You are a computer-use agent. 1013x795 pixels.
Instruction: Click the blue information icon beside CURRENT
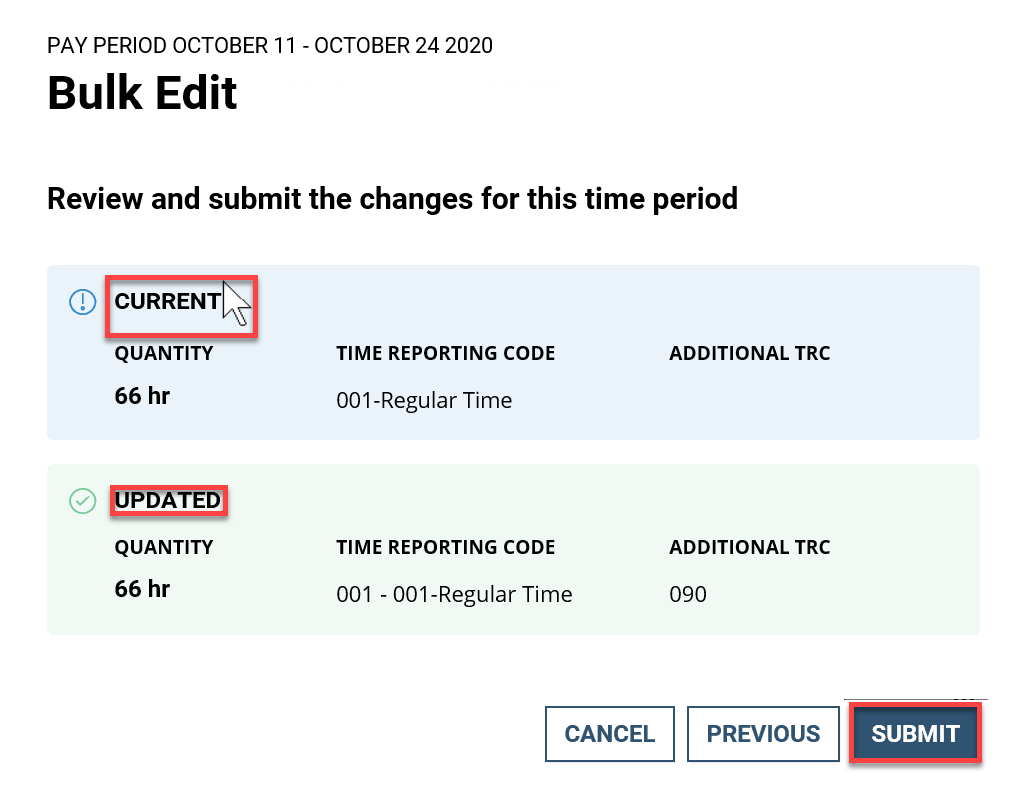(x=82, y=301)
